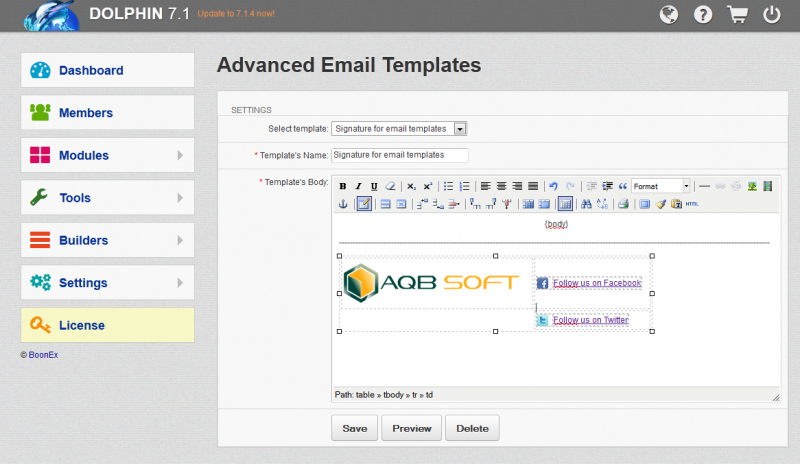The image size is (800, 464).
Task: Click the Save button
Action: pos(355,428)
